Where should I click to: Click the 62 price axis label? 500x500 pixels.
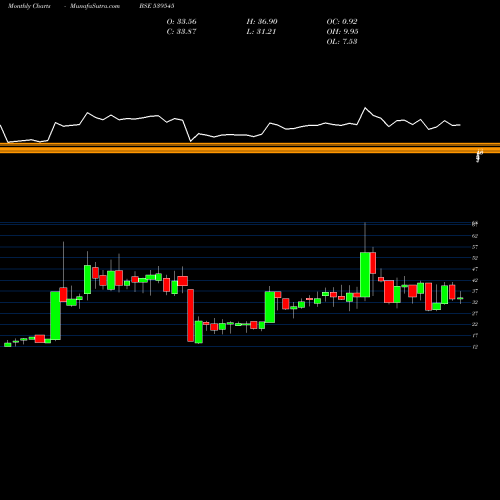pyautogui.click(x=475, y=236)
